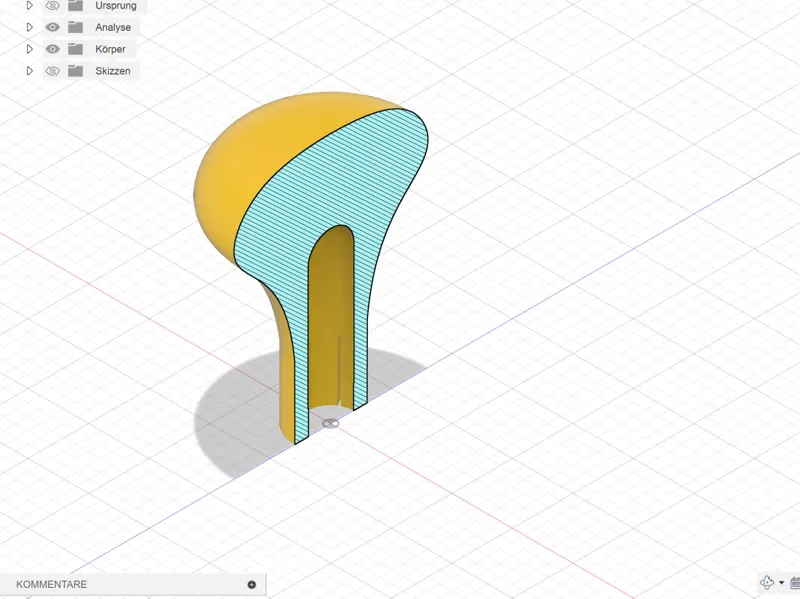Expand the Ursprung folder
The height and width of the screenshot is (599, 800).
click(30, 6)
